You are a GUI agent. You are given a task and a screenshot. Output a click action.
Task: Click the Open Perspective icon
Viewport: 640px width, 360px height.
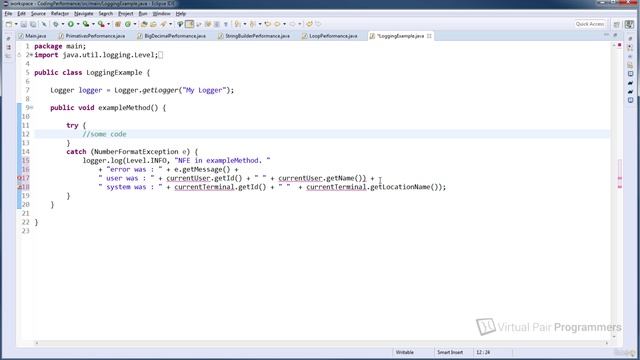coord(617,24)
